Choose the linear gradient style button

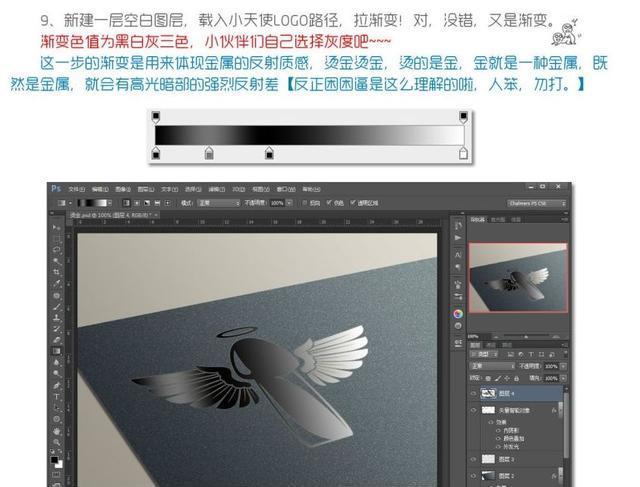point(127,203)
